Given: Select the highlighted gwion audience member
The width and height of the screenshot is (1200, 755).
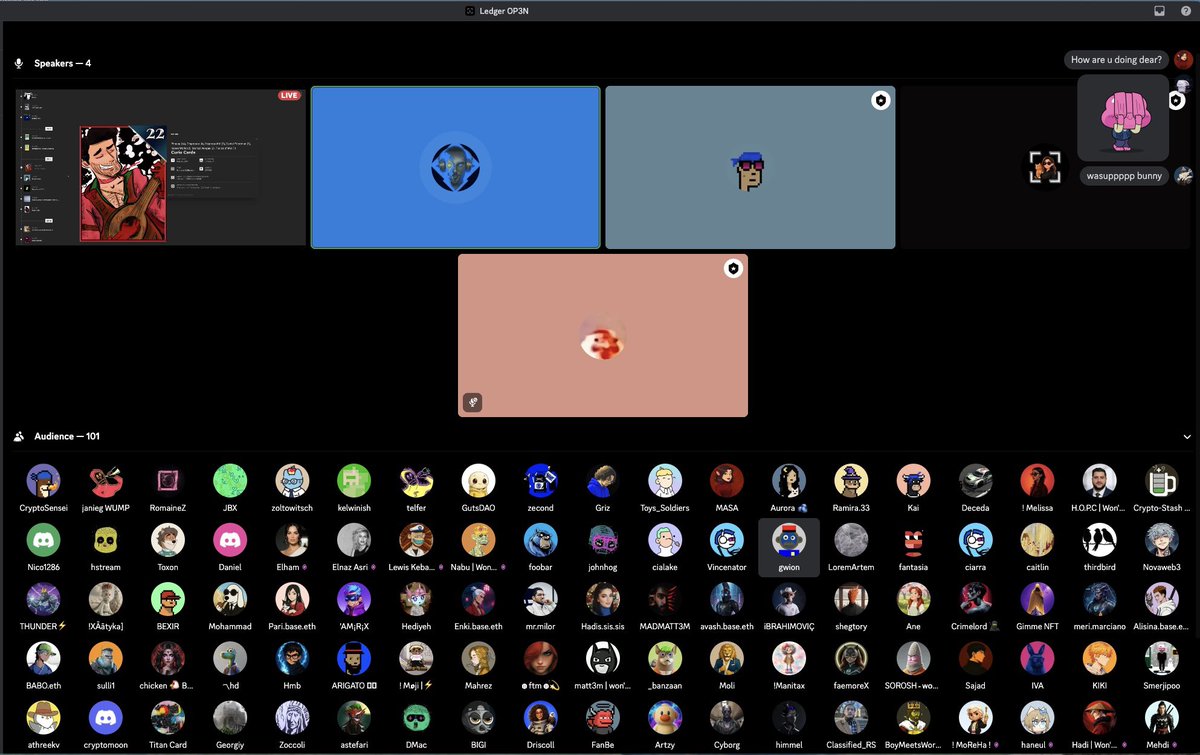Looking at the screenshot, I should coord(789,547).
